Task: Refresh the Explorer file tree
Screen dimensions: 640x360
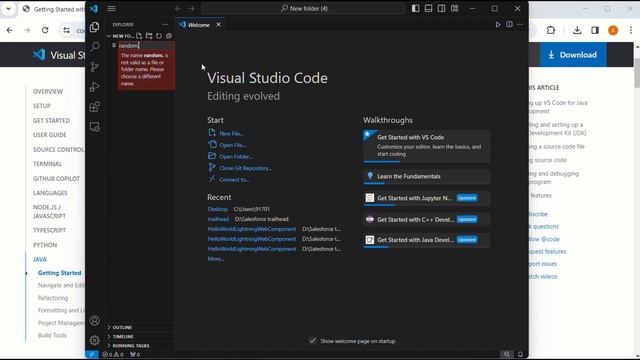Action: 159,36
